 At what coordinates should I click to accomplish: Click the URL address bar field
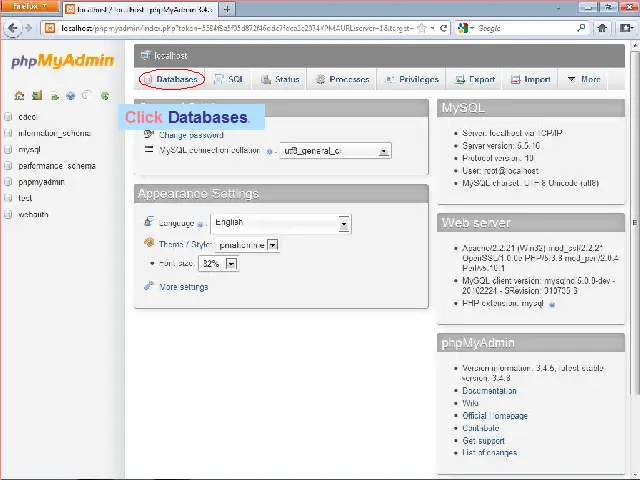[237, 28]
